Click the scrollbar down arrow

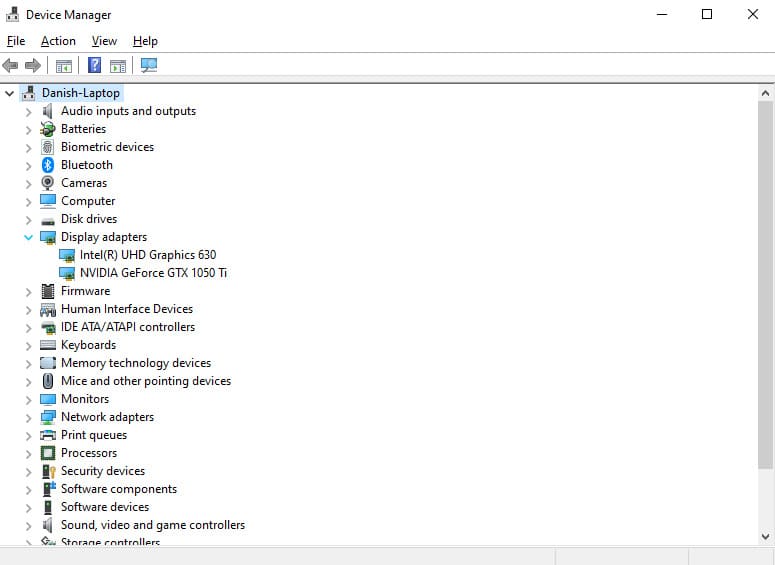pyautogui.click(x=765, y=536)
